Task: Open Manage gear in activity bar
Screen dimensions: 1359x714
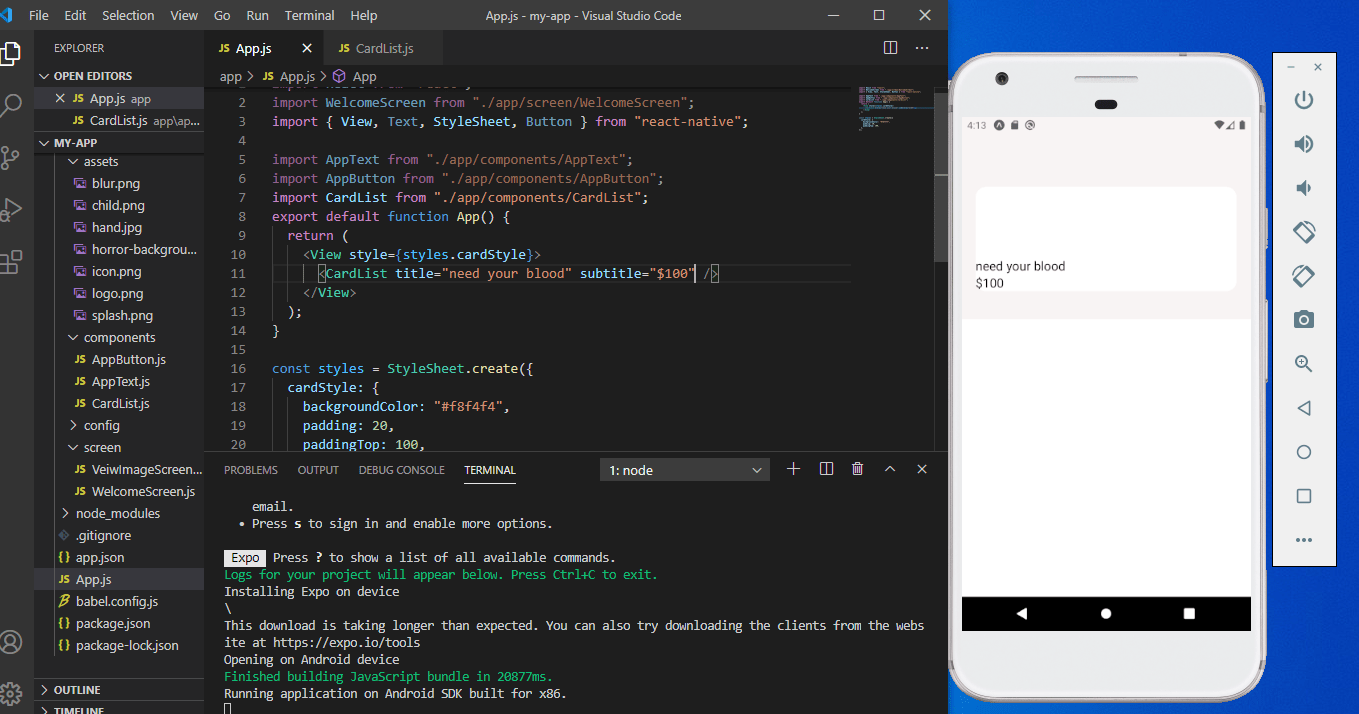Action: pos(10,693)
